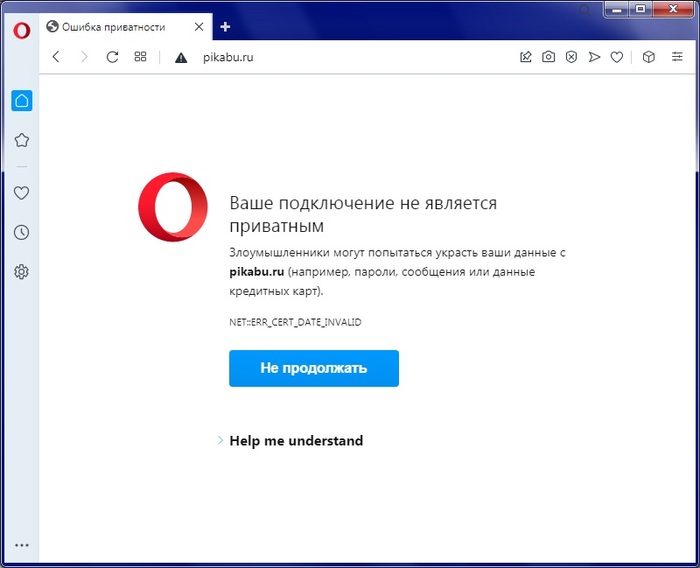Close the Opera window
Viewport: 700px width, 568px height.
click(673, 9)
